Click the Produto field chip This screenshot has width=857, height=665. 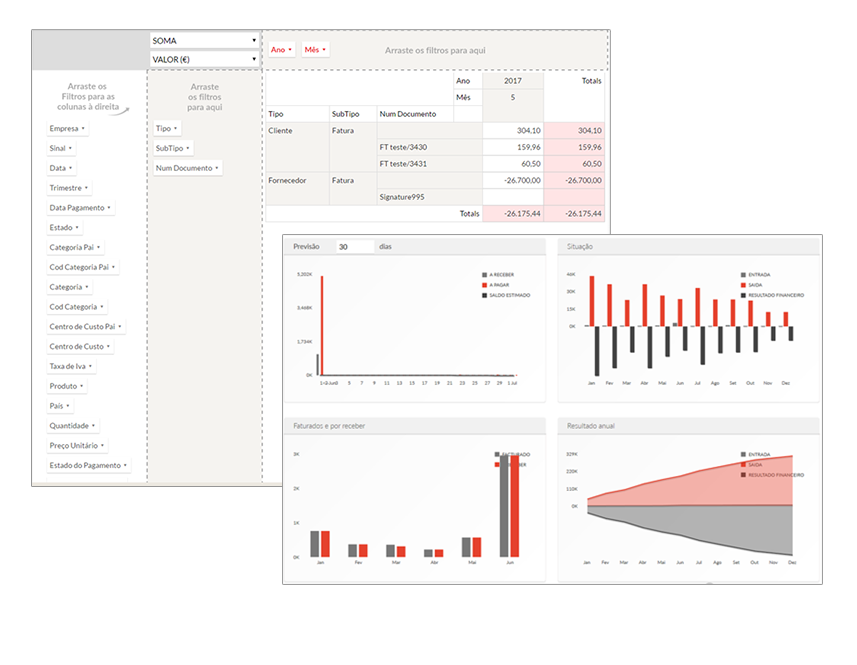(x=67, y=386)
